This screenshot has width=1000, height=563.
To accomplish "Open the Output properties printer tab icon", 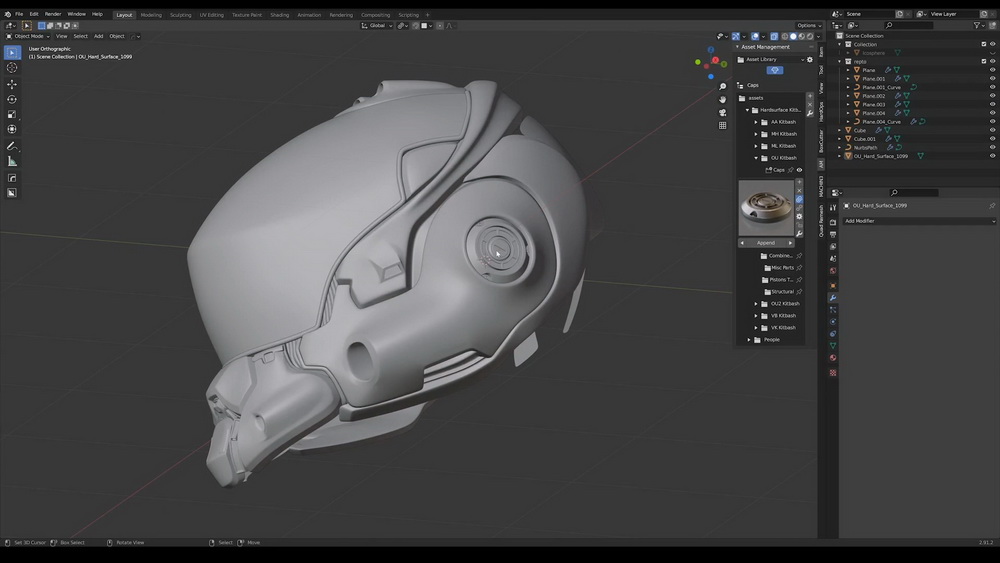I will (x=833, y=235).
